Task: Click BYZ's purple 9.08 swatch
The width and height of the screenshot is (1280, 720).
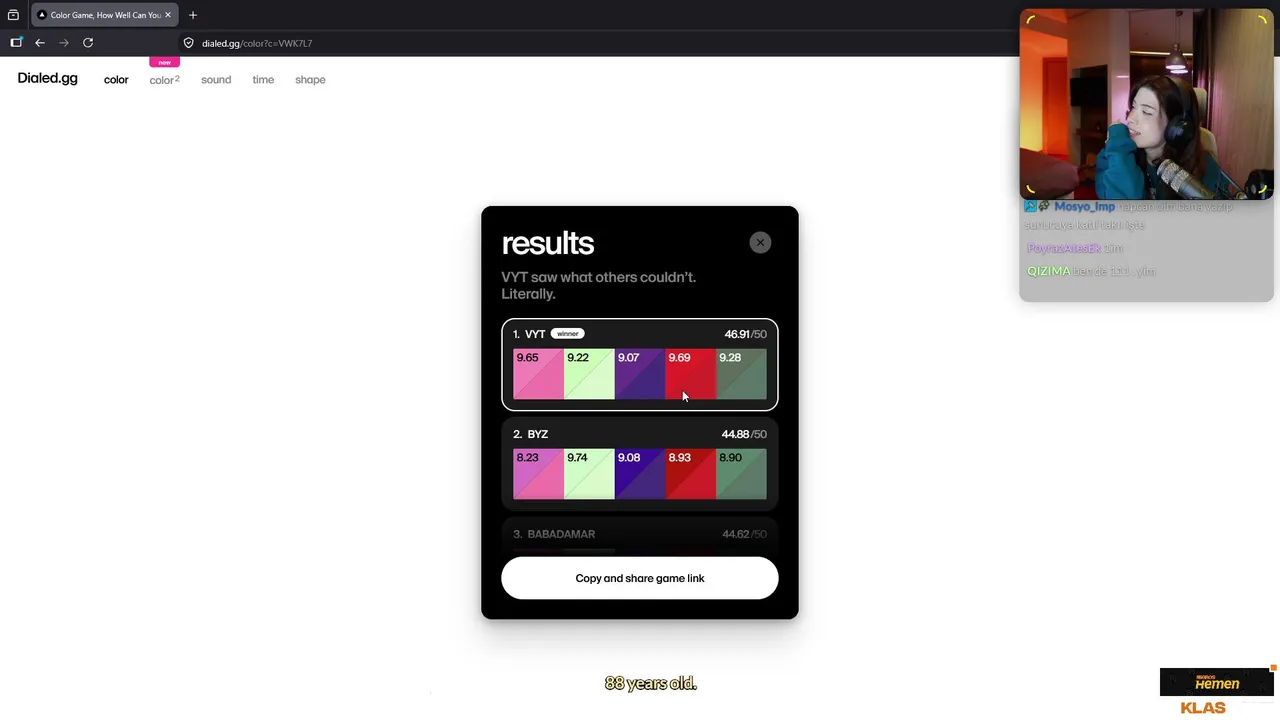Action: point(640,474)
